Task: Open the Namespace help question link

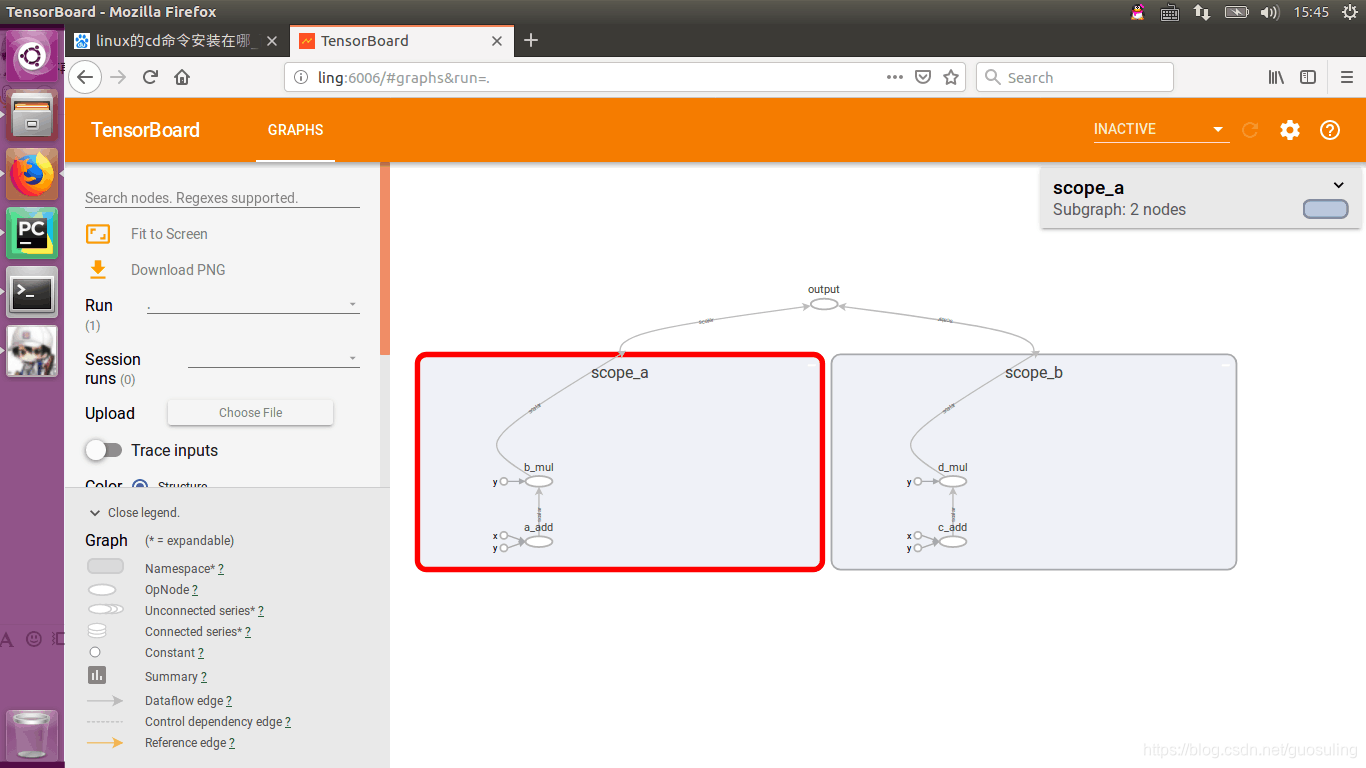Action: (x=220, y=568)
